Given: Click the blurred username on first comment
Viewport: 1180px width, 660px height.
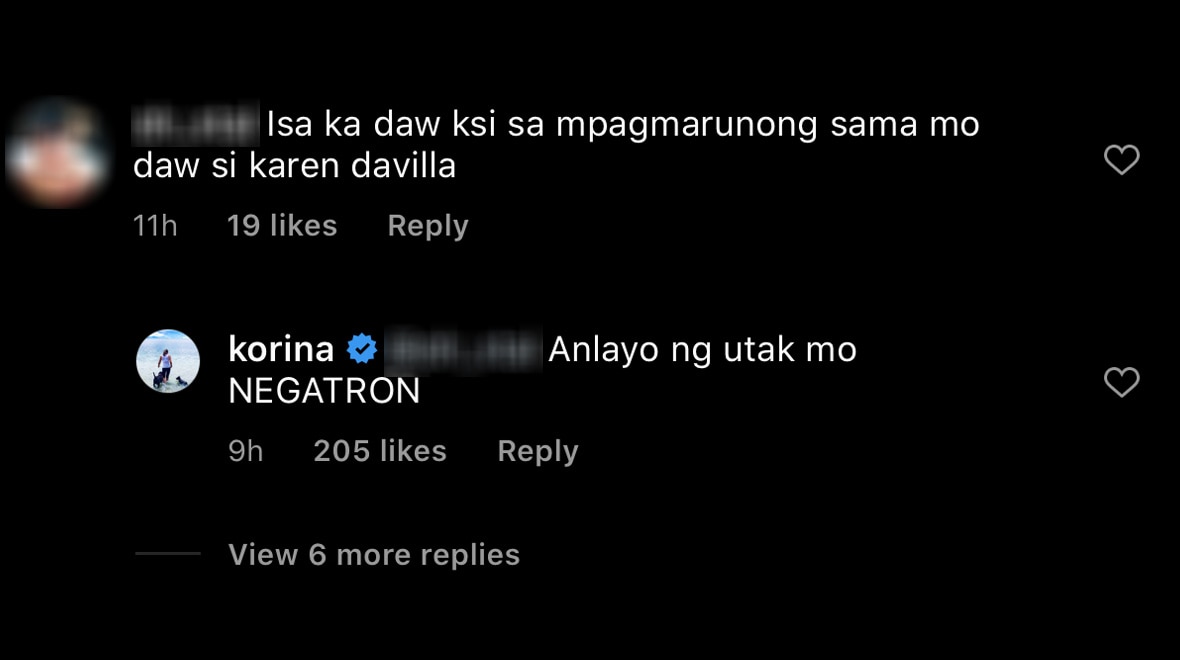Looking at the screenshot, I should coord(196,124).
